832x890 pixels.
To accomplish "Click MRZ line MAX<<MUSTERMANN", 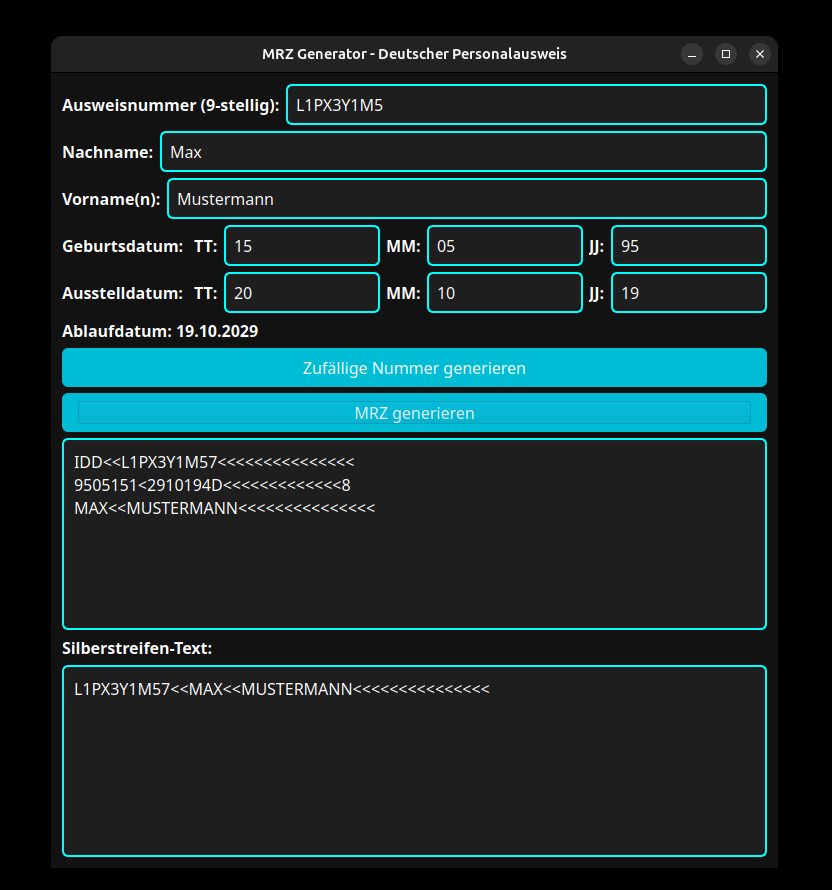I will 225,508.
